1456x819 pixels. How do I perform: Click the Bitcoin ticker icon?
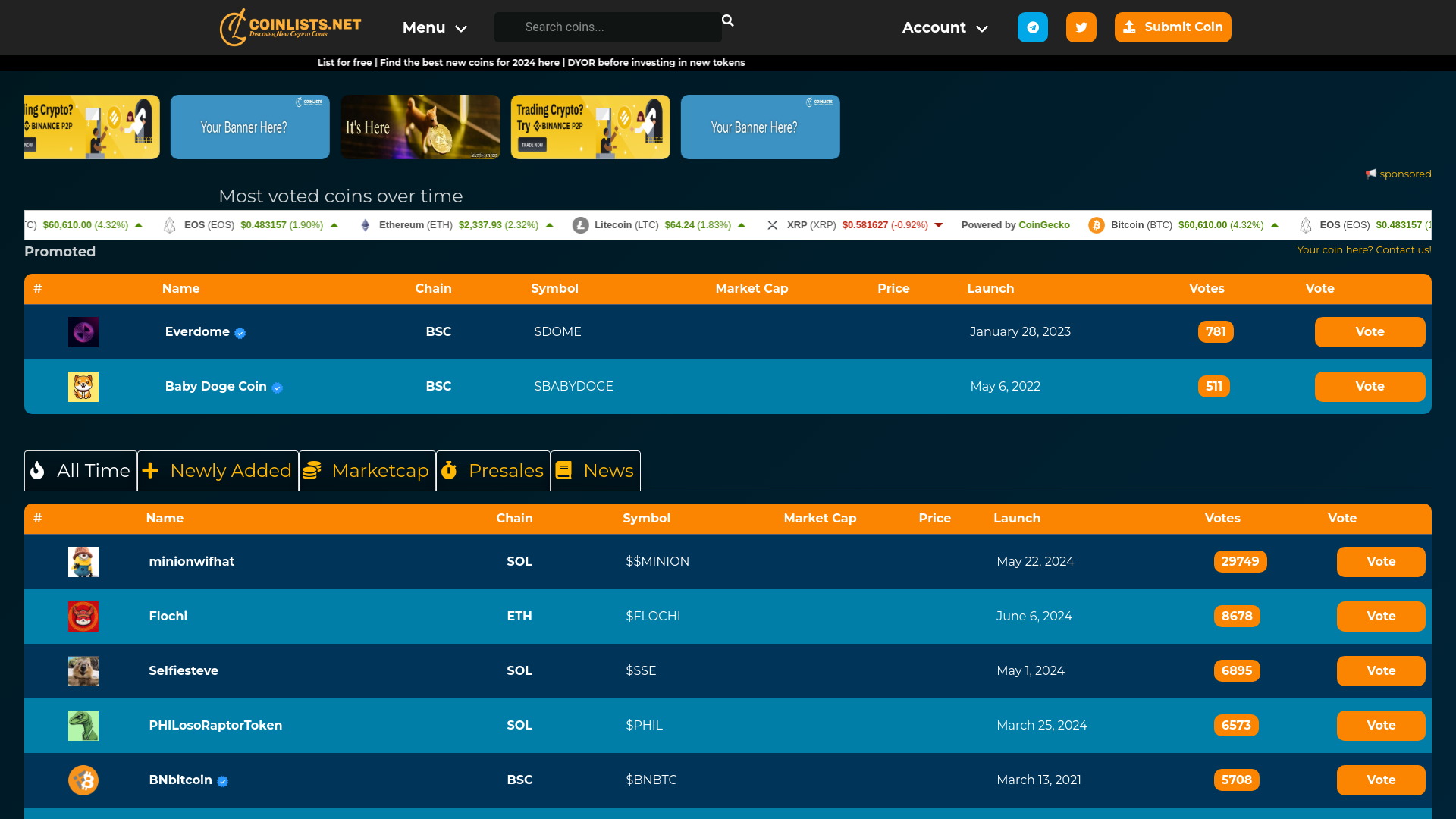pyautogui.click(x=1097, y=225)
